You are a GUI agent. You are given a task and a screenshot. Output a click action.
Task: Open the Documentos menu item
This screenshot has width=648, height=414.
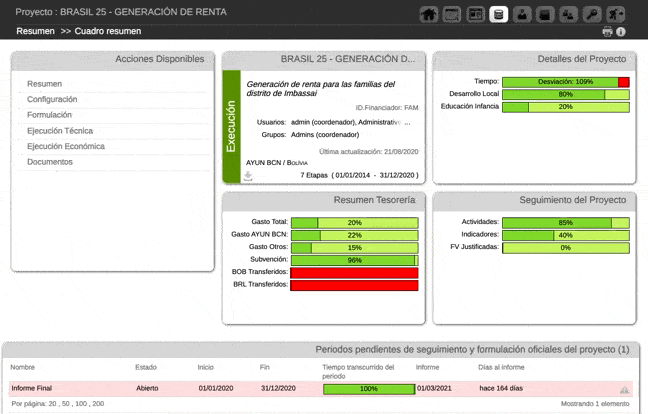[49, 162]
